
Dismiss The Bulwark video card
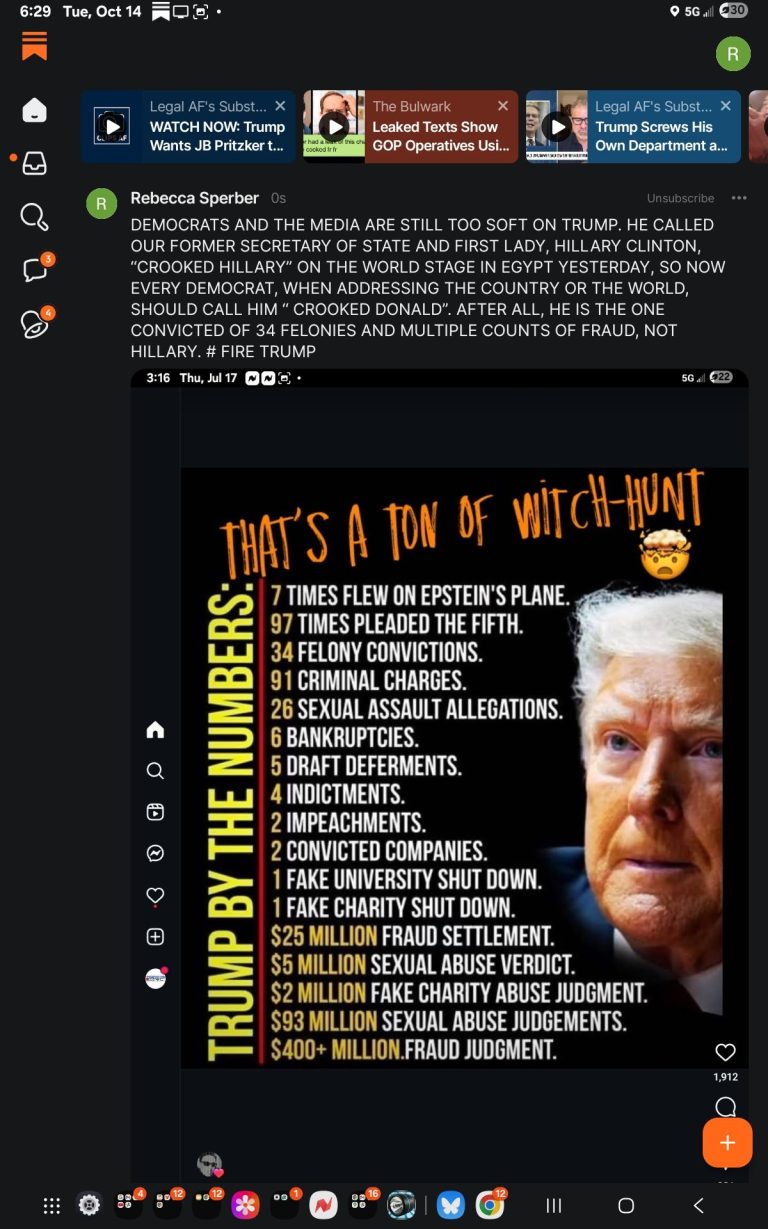(503, 106)
